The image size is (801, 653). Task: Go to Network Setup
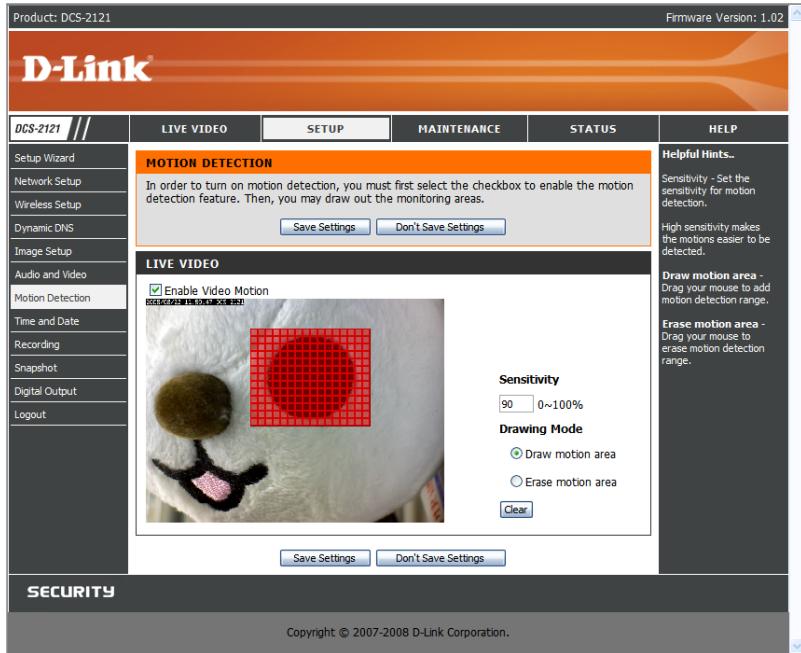[x=68, y=181]
